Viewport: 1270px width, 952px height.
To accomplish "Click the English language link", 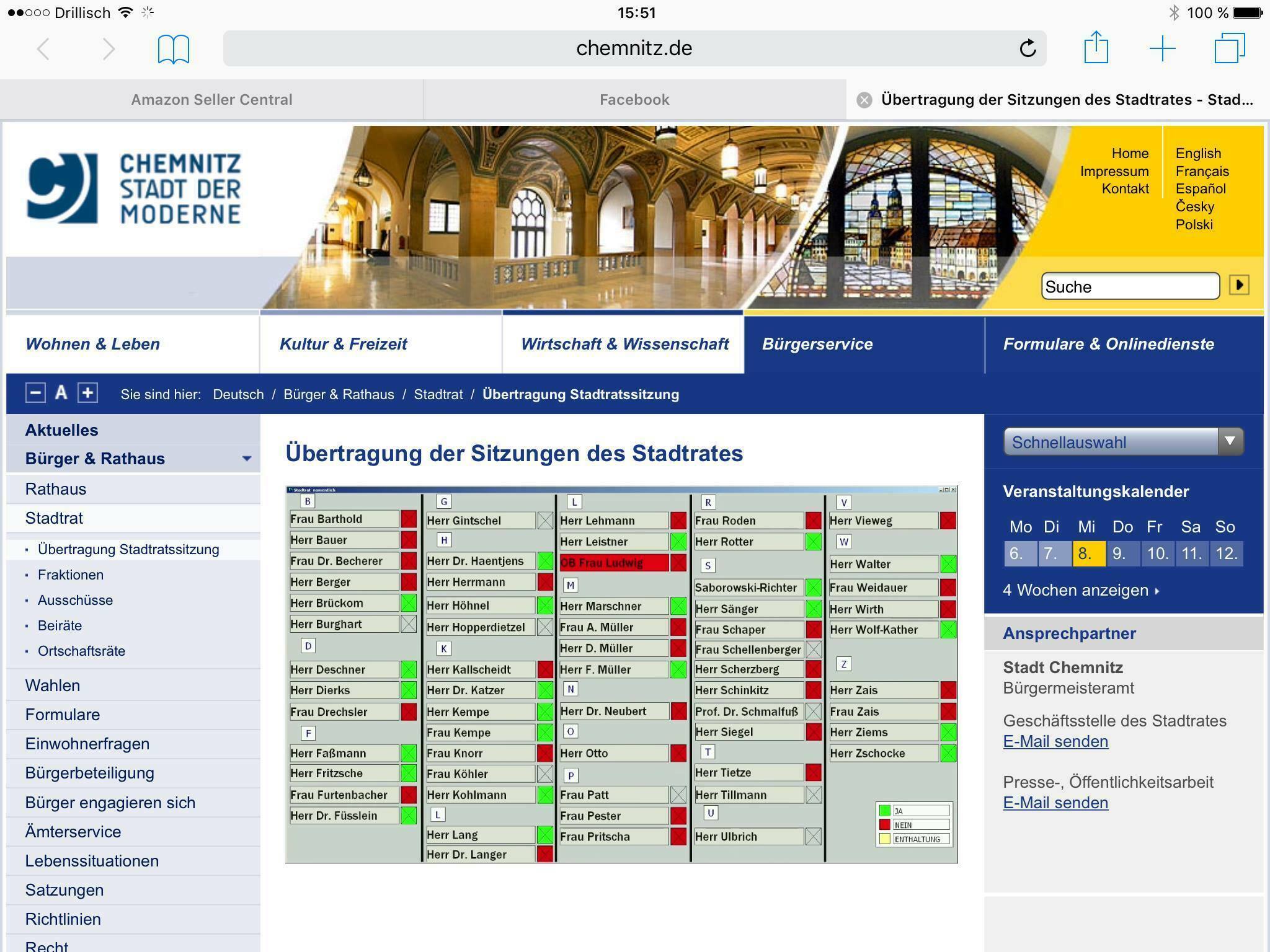I will coord(1197,153).
